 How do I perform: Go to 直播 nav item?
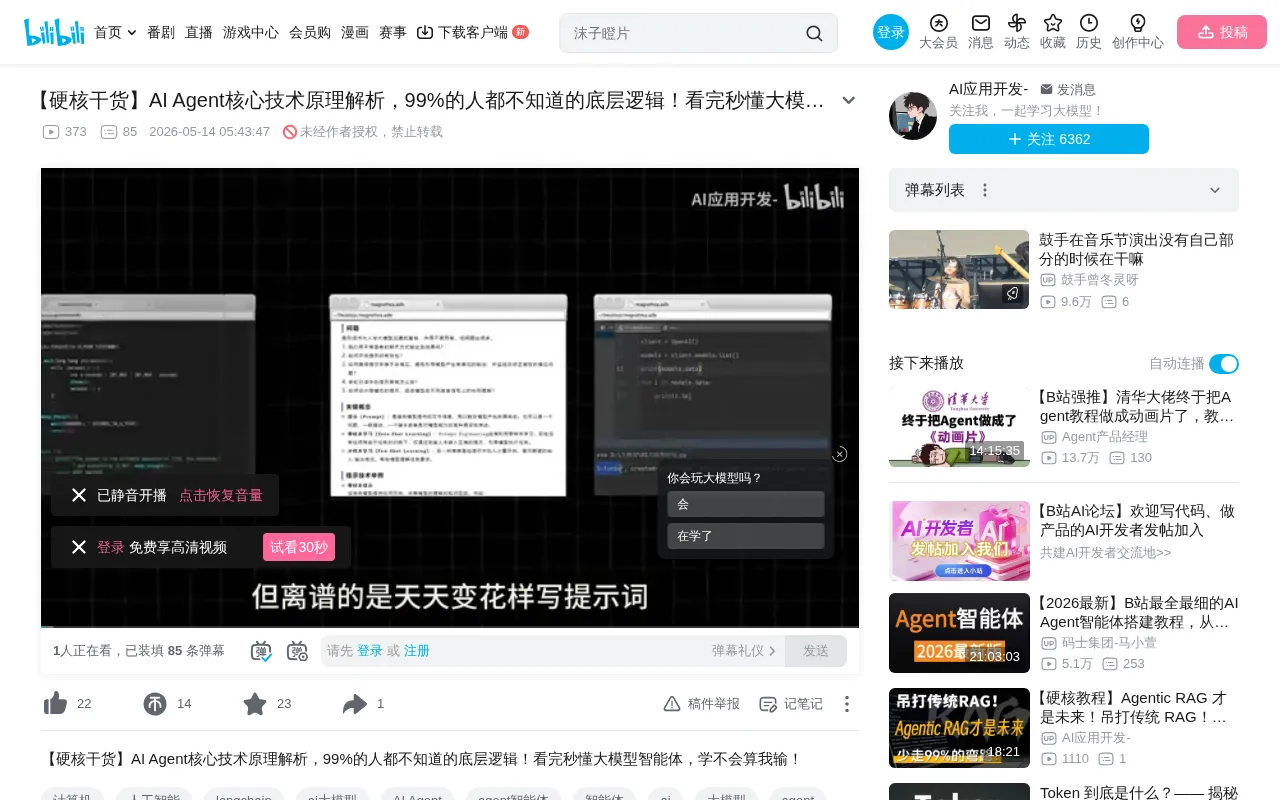pos(199,32)
